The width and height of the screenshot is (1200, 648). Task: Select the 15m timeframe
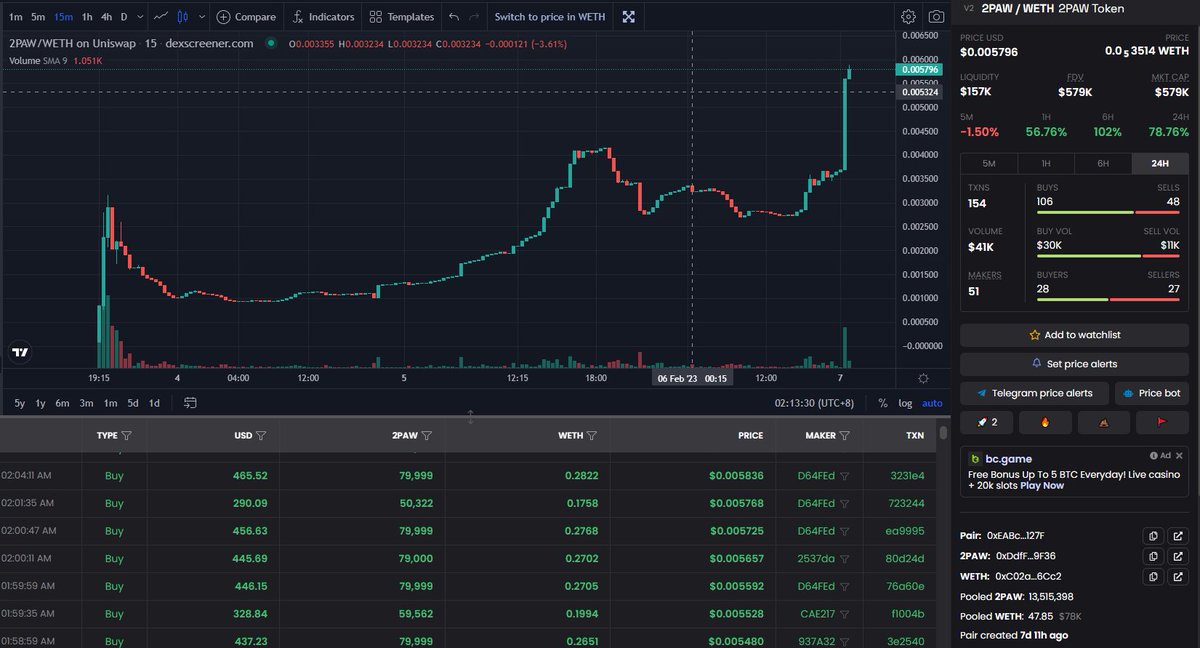click(x=64, y=17)
